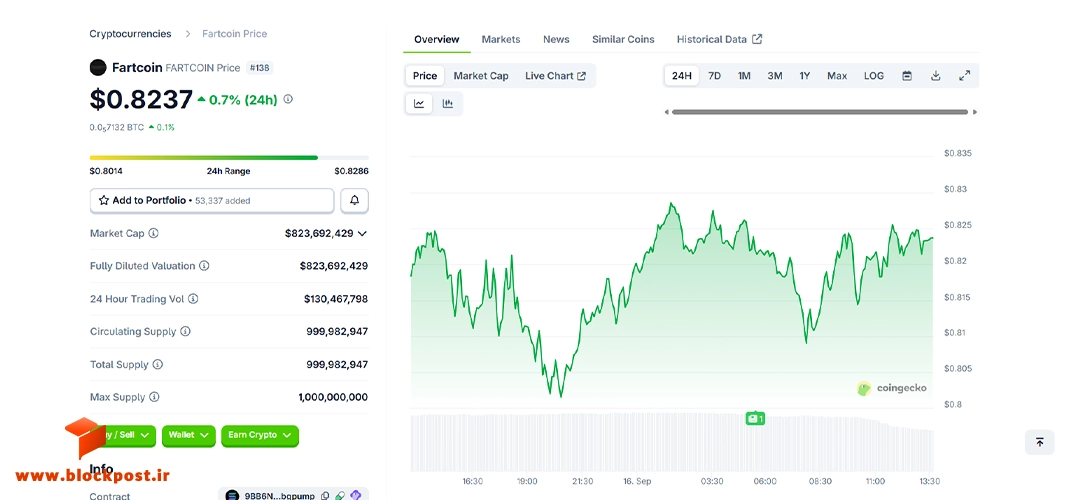The width and height of the screenshot is (1066, 500).
Task: Open the Earn Crypto dropdown
Action: (x=260, y=435)
